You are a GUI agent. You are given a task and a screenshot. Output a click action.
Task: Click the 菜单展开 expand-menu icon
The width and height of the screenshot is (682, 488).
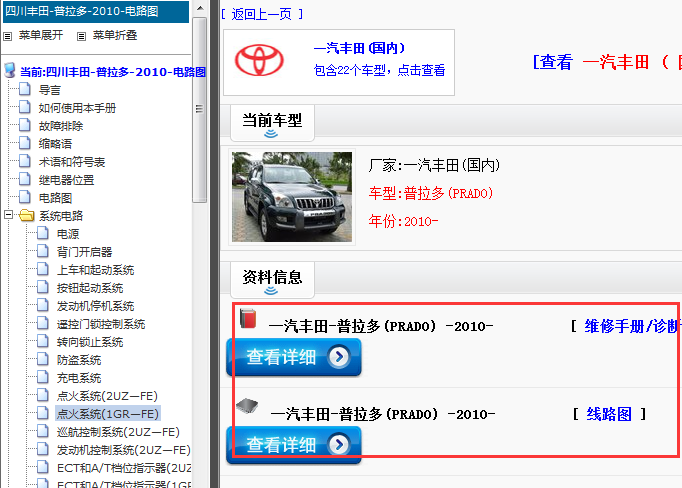pos(7,37)
